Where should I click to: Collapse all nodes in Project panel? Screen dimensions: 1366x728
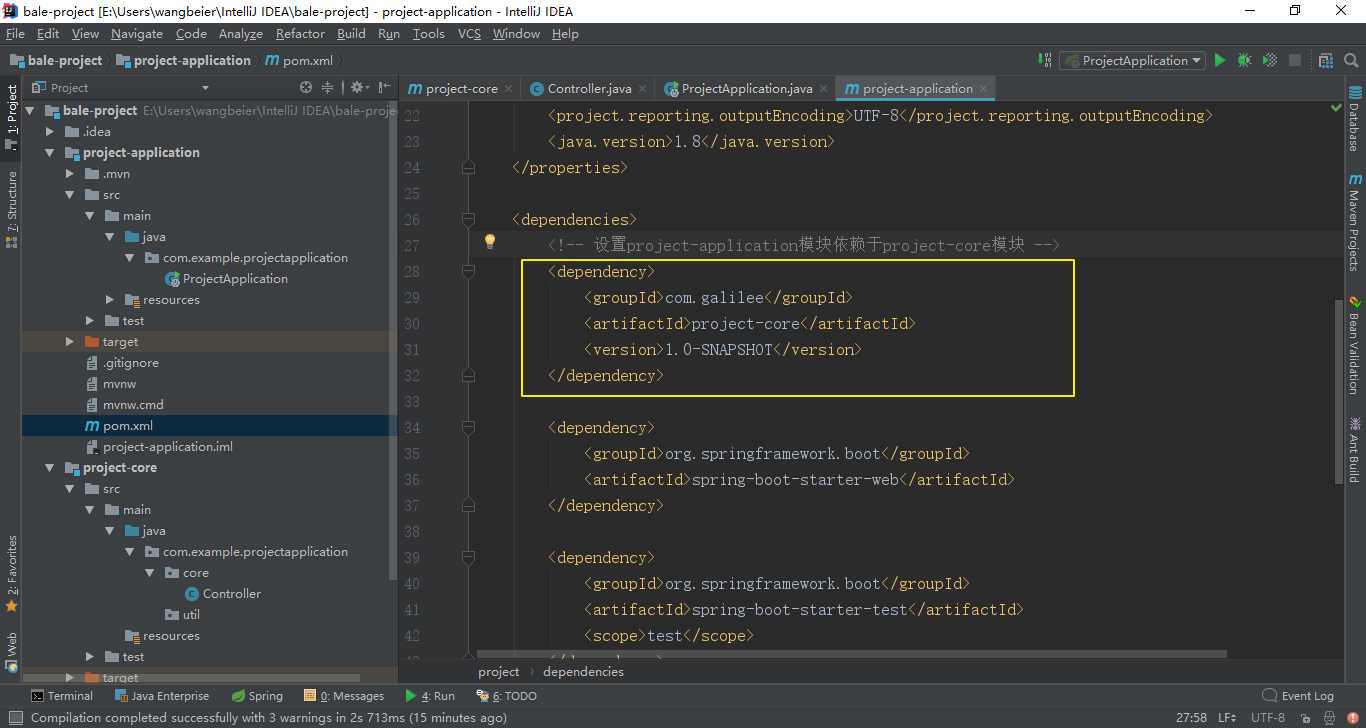327,88
